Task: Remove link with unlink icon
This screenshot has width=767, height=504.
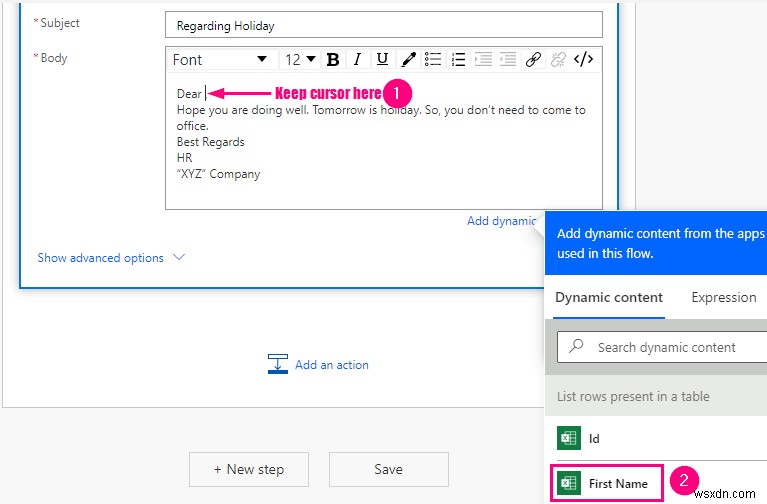Action: 558,60
